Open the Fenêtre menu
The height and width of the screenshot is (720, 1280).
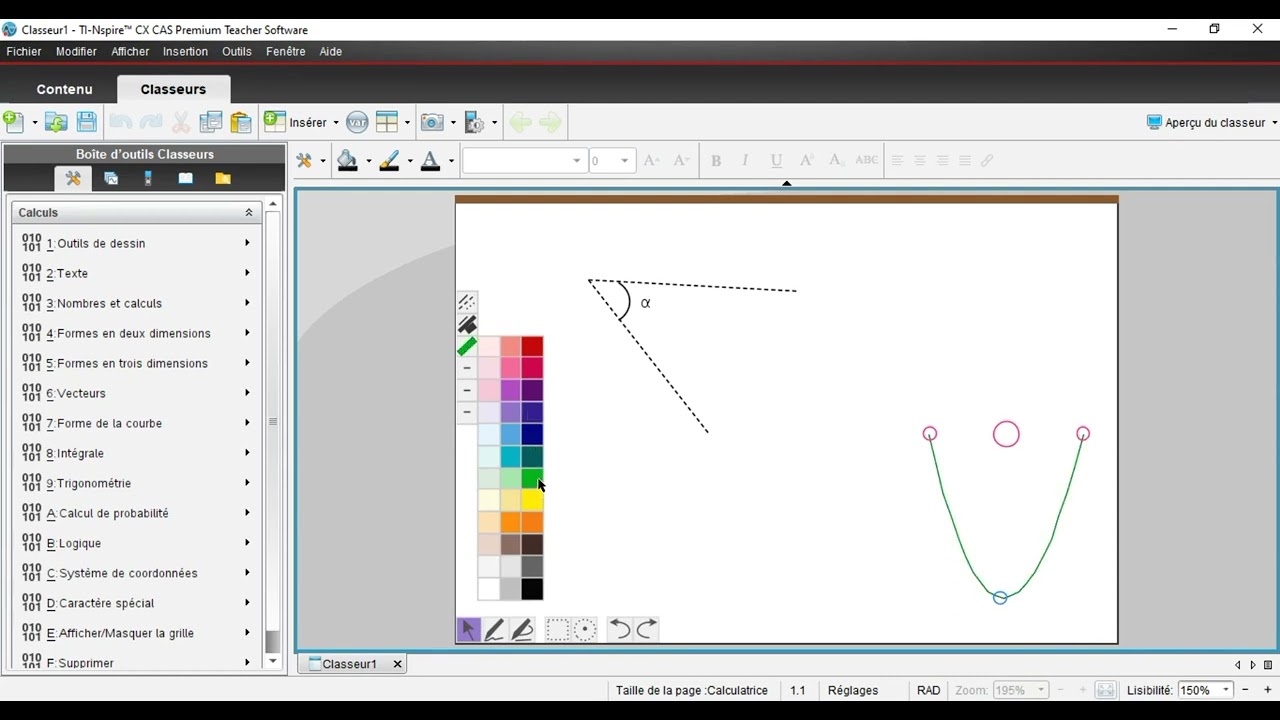click(286, 51)
